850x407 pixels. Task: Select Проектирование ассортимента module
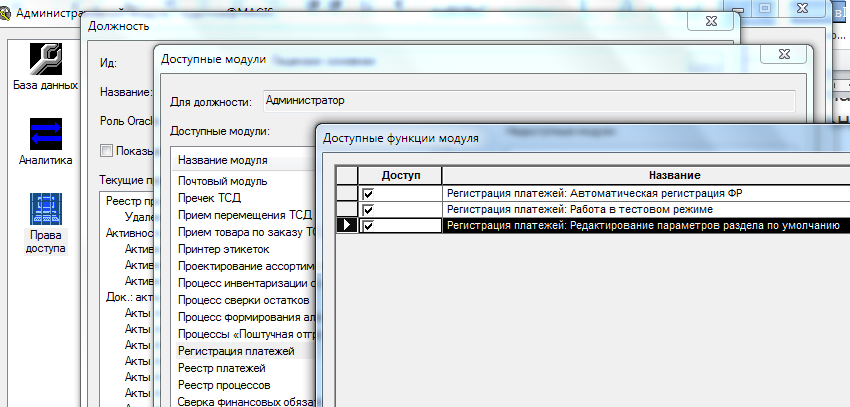(247, 266)
